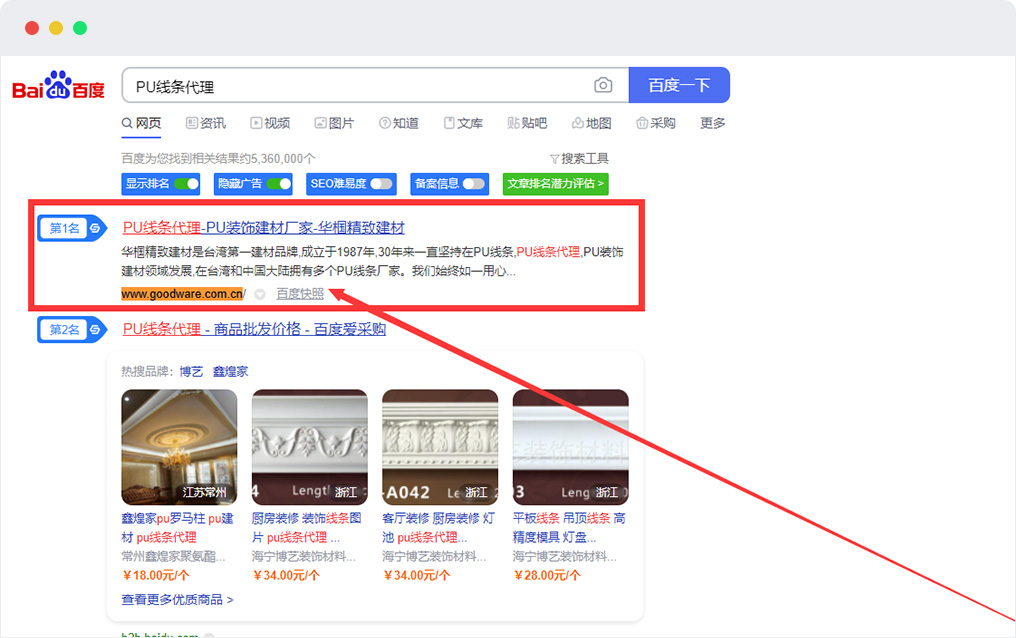Open 厨房装修 装饰线条图片 product title

(x=306, y=528)
